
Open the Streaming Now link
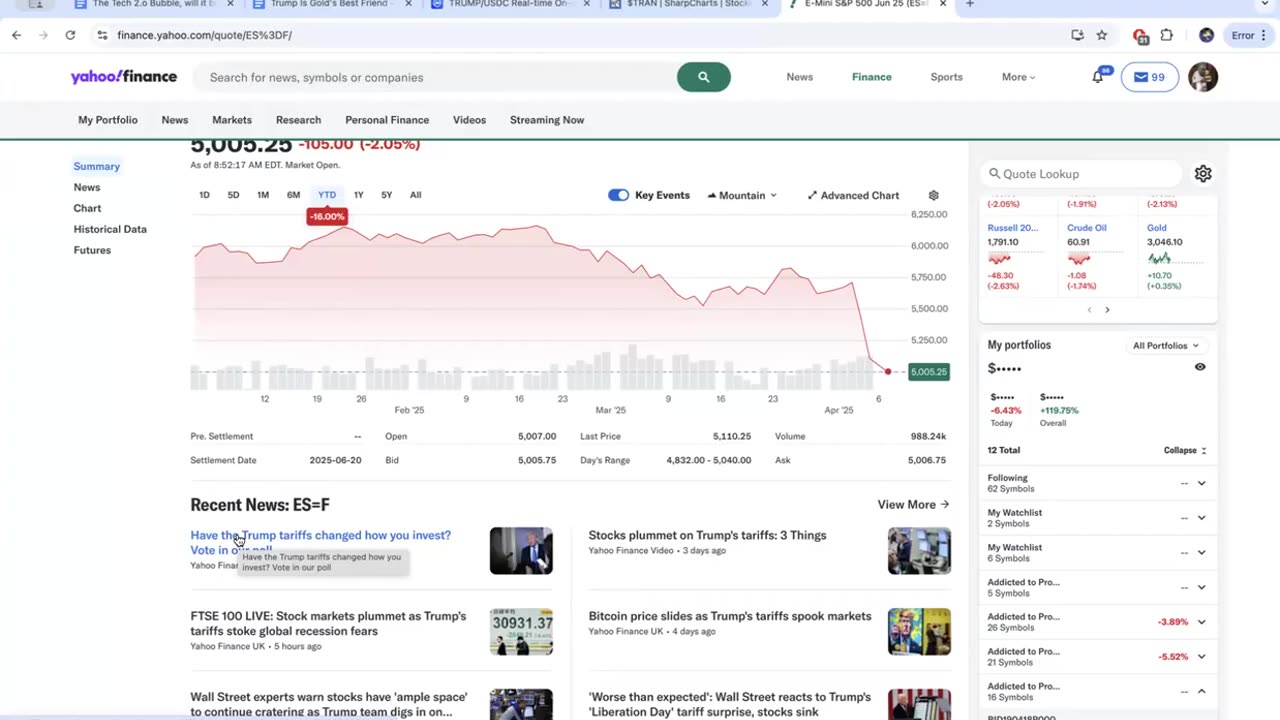point(547,120)
